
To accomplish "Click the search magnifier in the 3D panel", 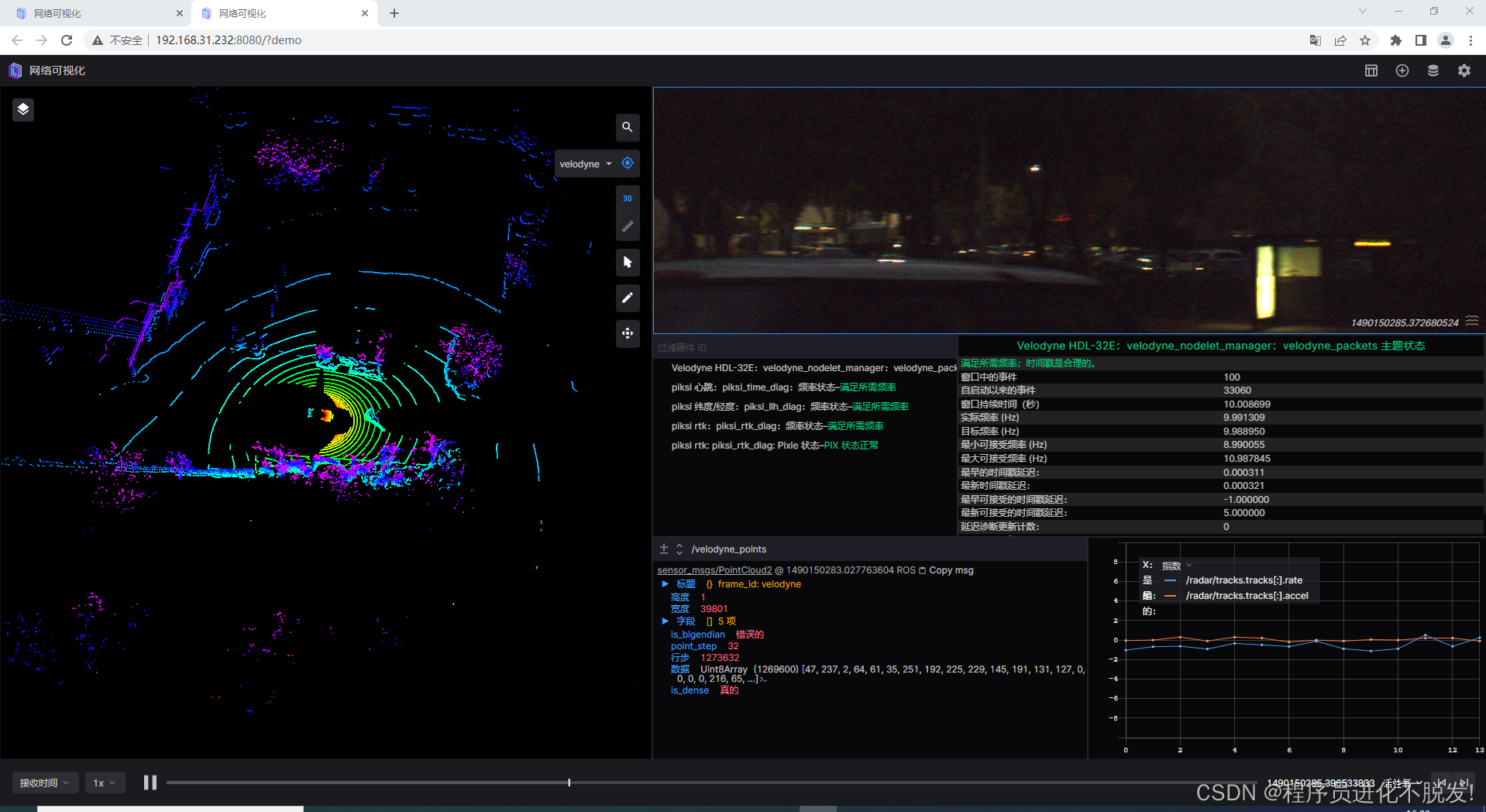I will tap(628, 128).
